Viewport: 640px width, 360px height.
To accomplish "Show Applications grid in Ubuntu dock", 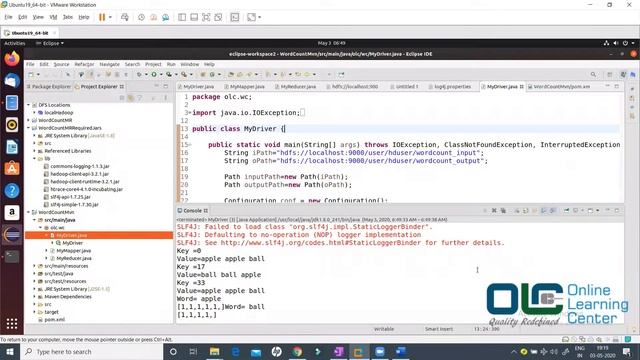I will click(12, 324).
